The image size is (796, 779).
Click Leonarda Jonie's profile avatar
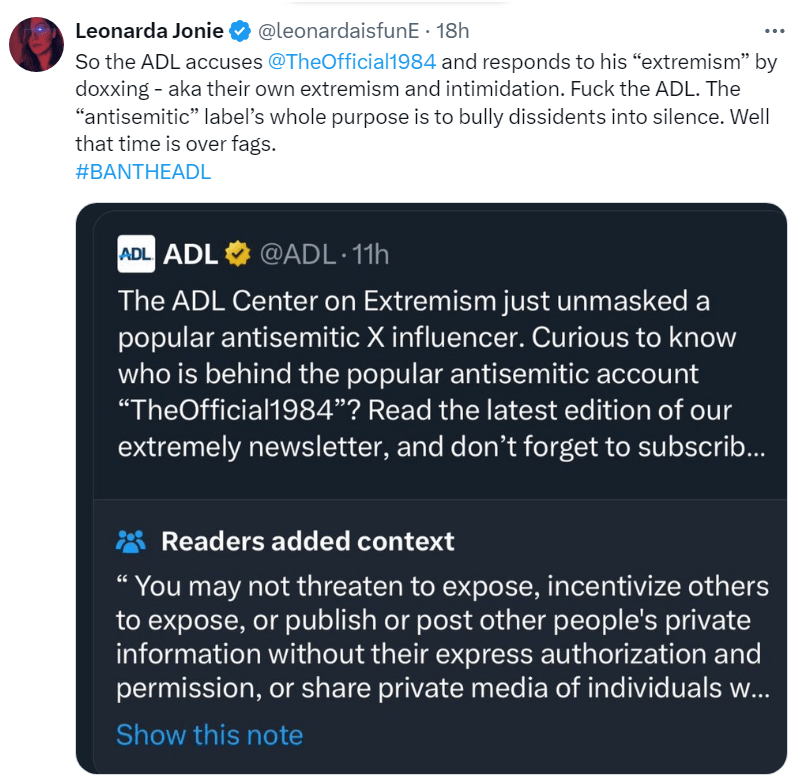36,44
